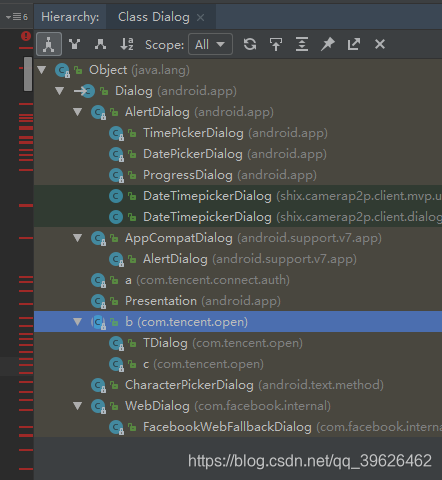Viewport: 442px width, 480px height.
Task: Collapse the b com.tencent.open node
Action: pyautogui.click(x=78, y=322)
